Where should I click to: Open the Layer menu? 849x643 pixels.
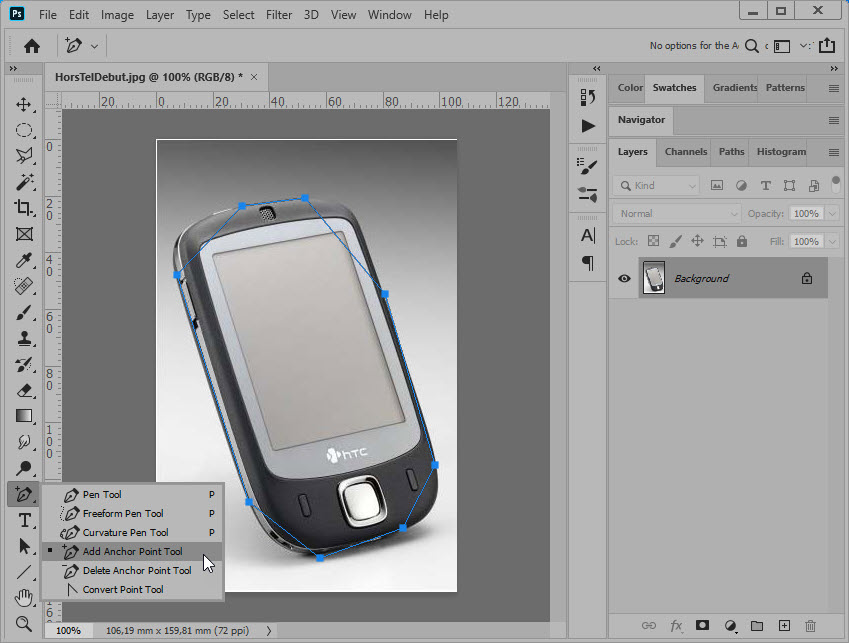[x=160, y=15]
